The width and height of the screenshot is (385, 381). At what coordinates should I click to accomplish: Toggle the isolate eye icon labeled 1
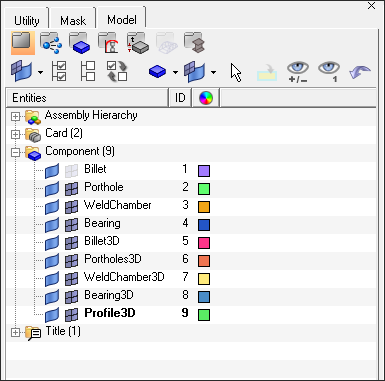click(329, 72)
